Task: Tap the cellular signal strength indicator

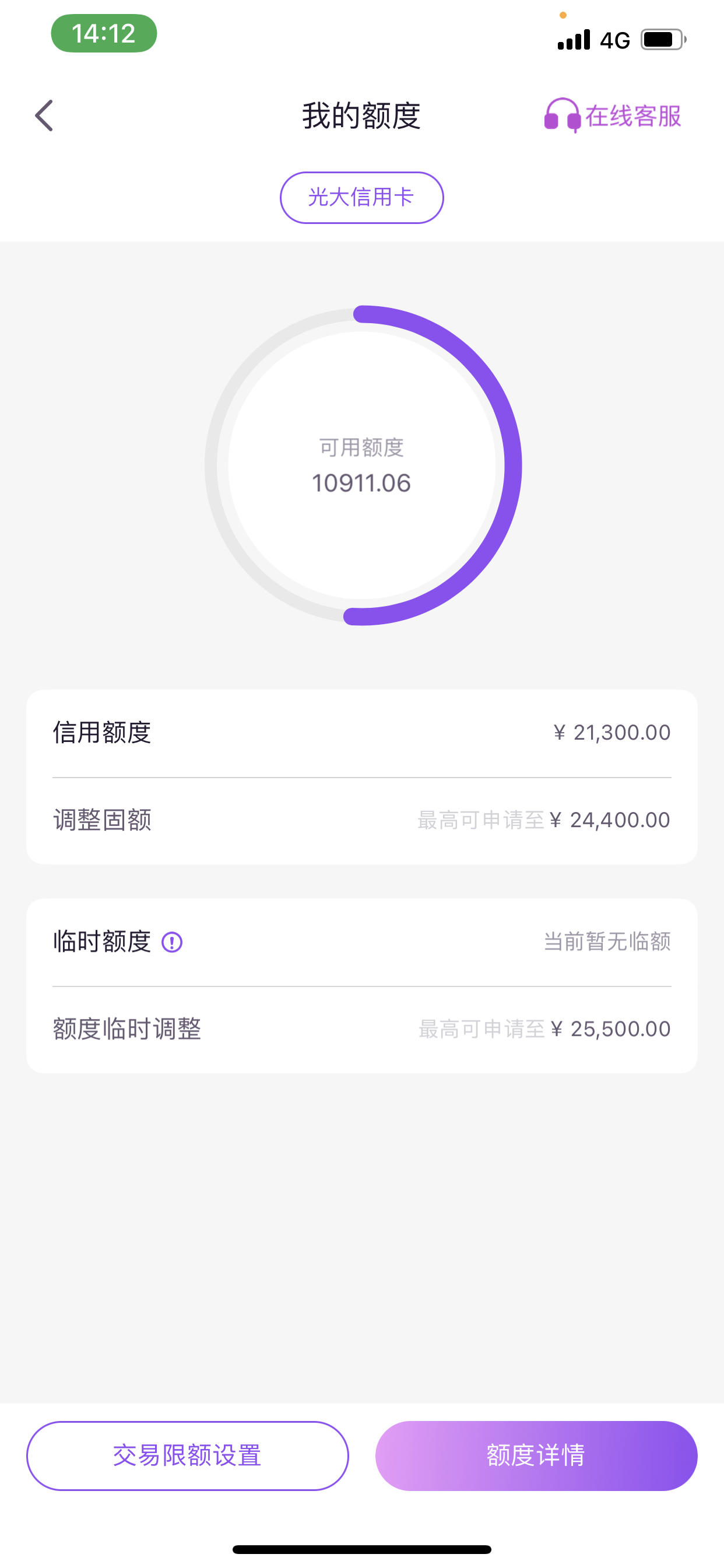Action: [574, 40]
